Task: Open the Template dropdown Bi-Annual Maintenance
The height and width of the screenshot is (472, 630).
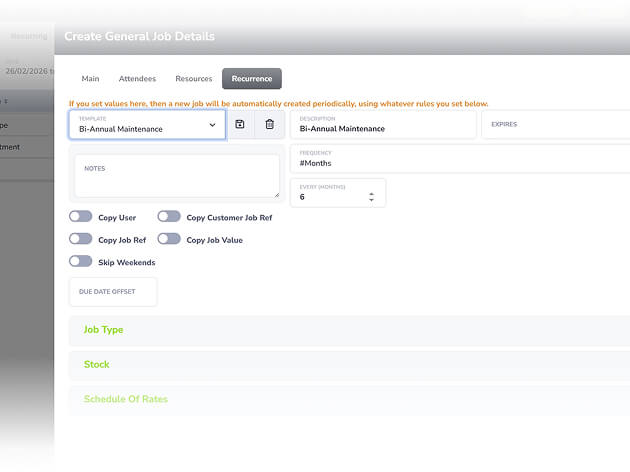Action: click(x=147, y=125)
